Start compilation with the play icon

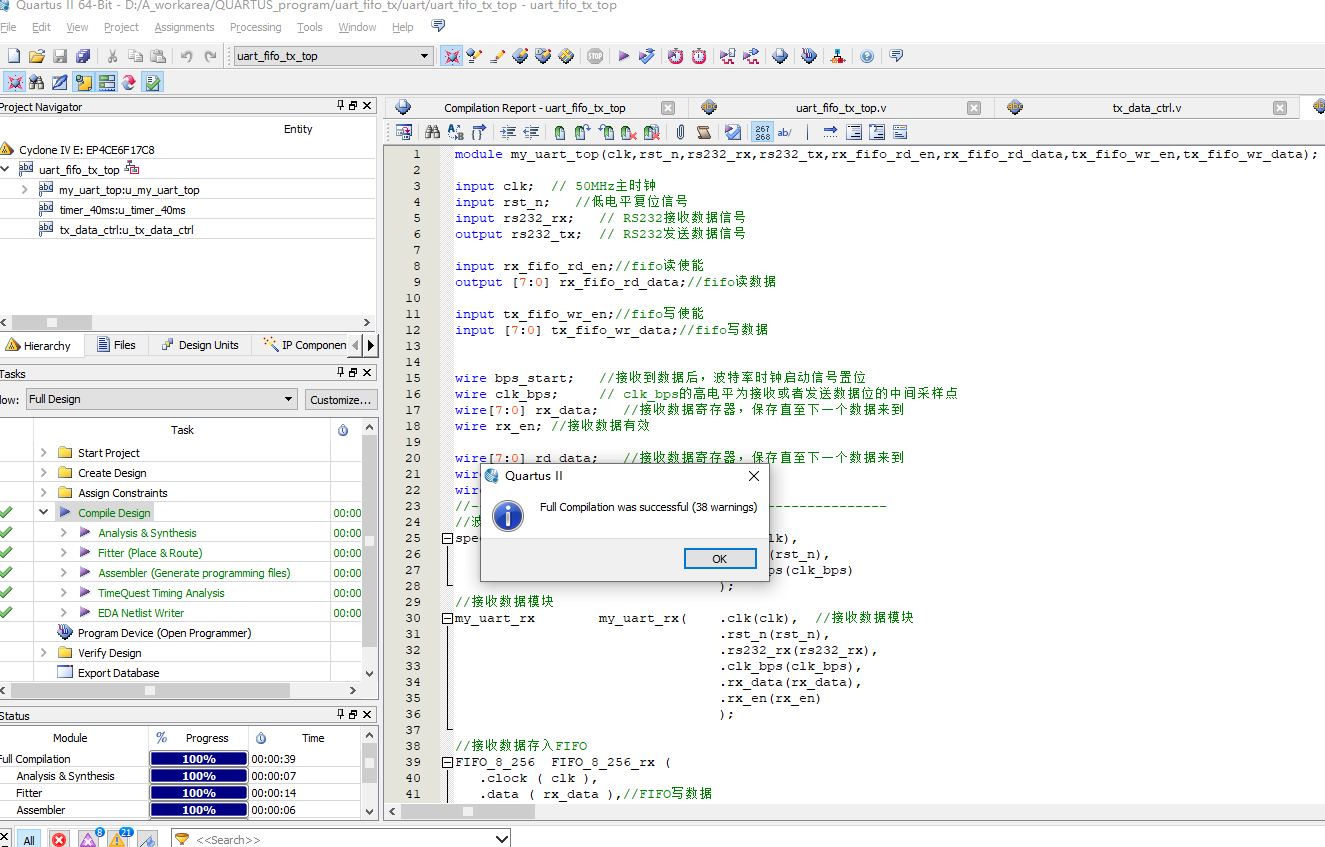[623, 56]
